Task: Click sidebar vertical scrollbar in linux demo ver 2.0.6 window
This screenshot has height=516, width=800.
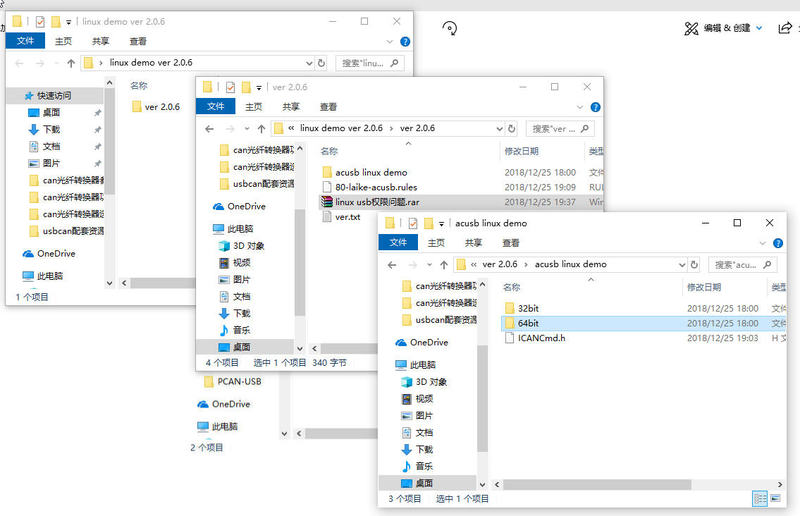Action: click(110, 140)
